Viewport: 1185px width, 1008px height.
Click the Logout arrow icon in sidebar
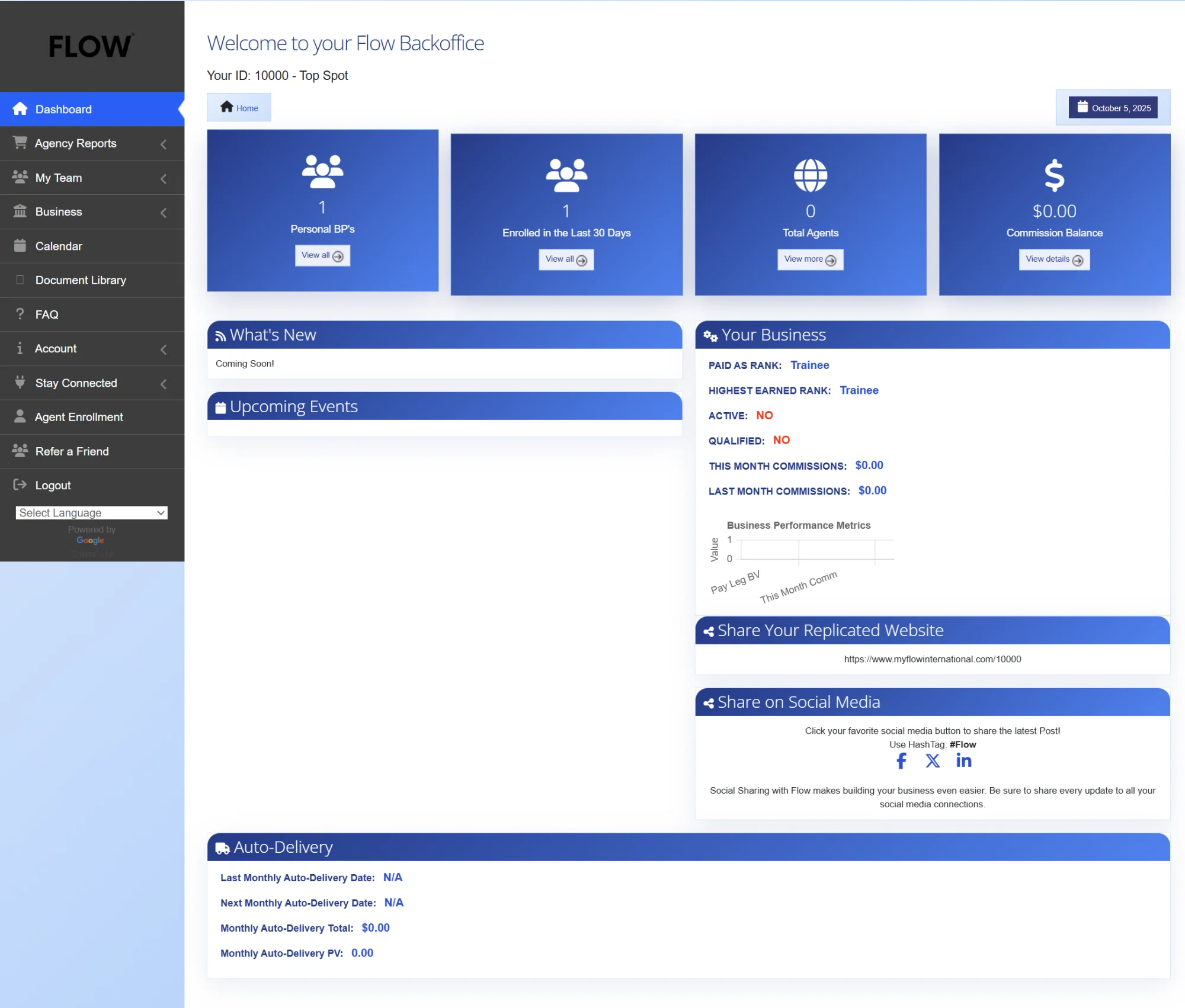[20, 485]
